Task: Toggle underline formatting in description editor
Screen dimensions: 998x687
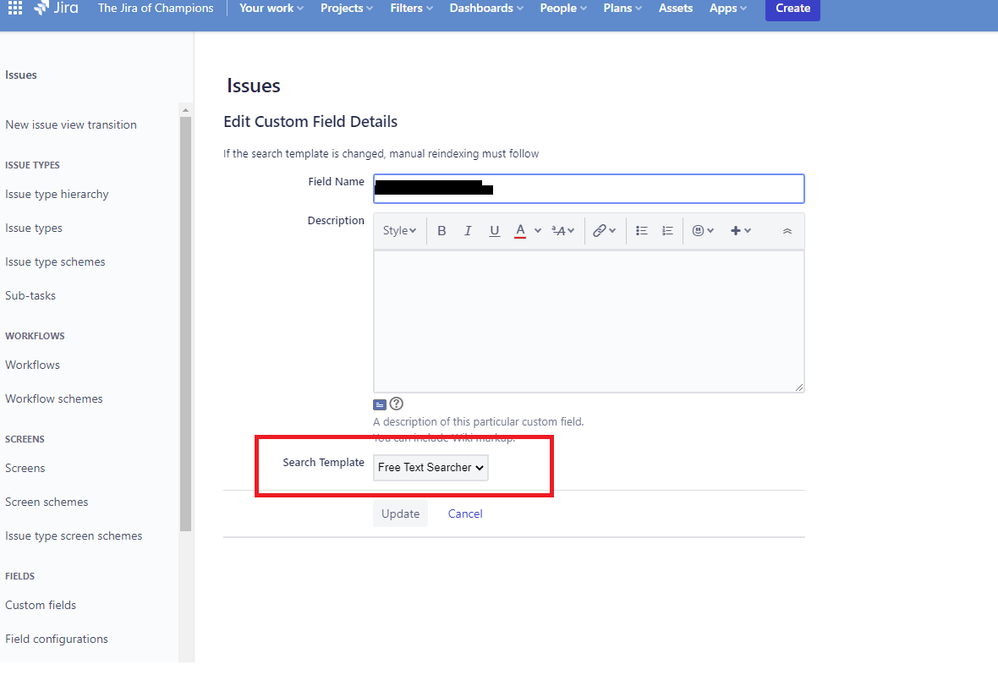Action: pyautogui.click(x=494, y=230)
